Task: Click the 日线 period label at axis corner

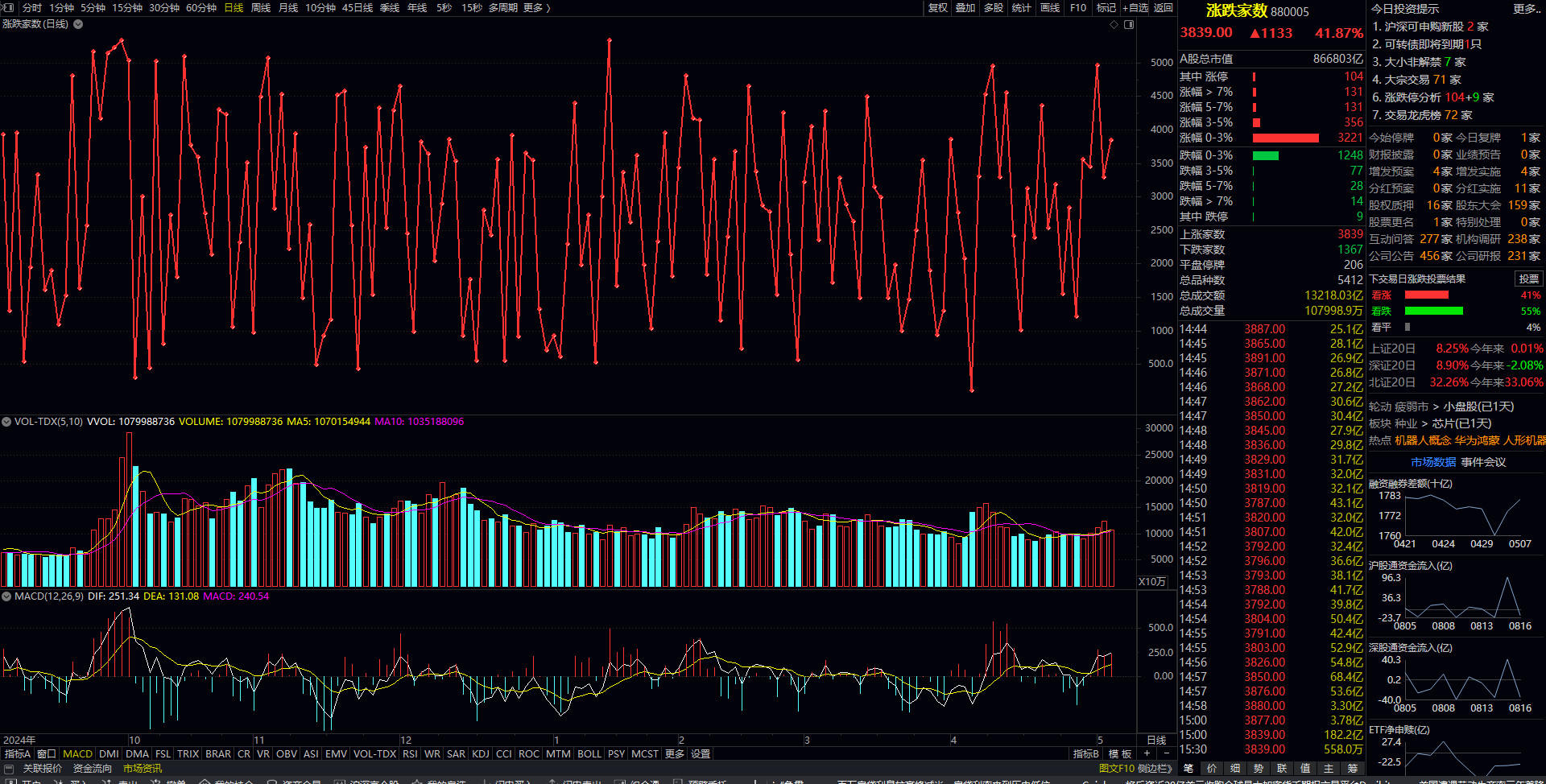Action: [x=1156, y=741]
